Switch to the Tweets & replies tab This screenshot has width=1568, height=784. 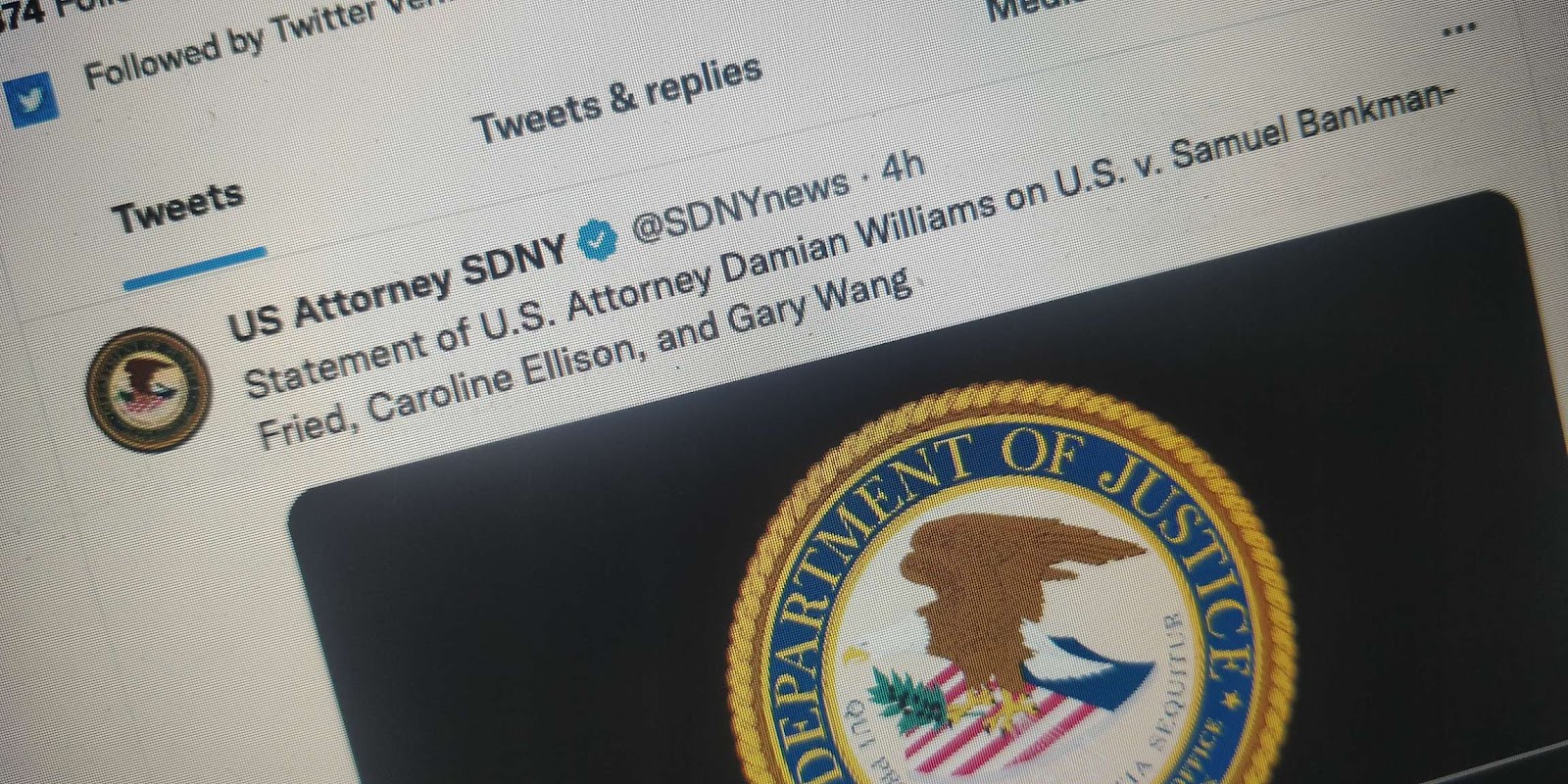pyautogui.click(x=617, y=99)
